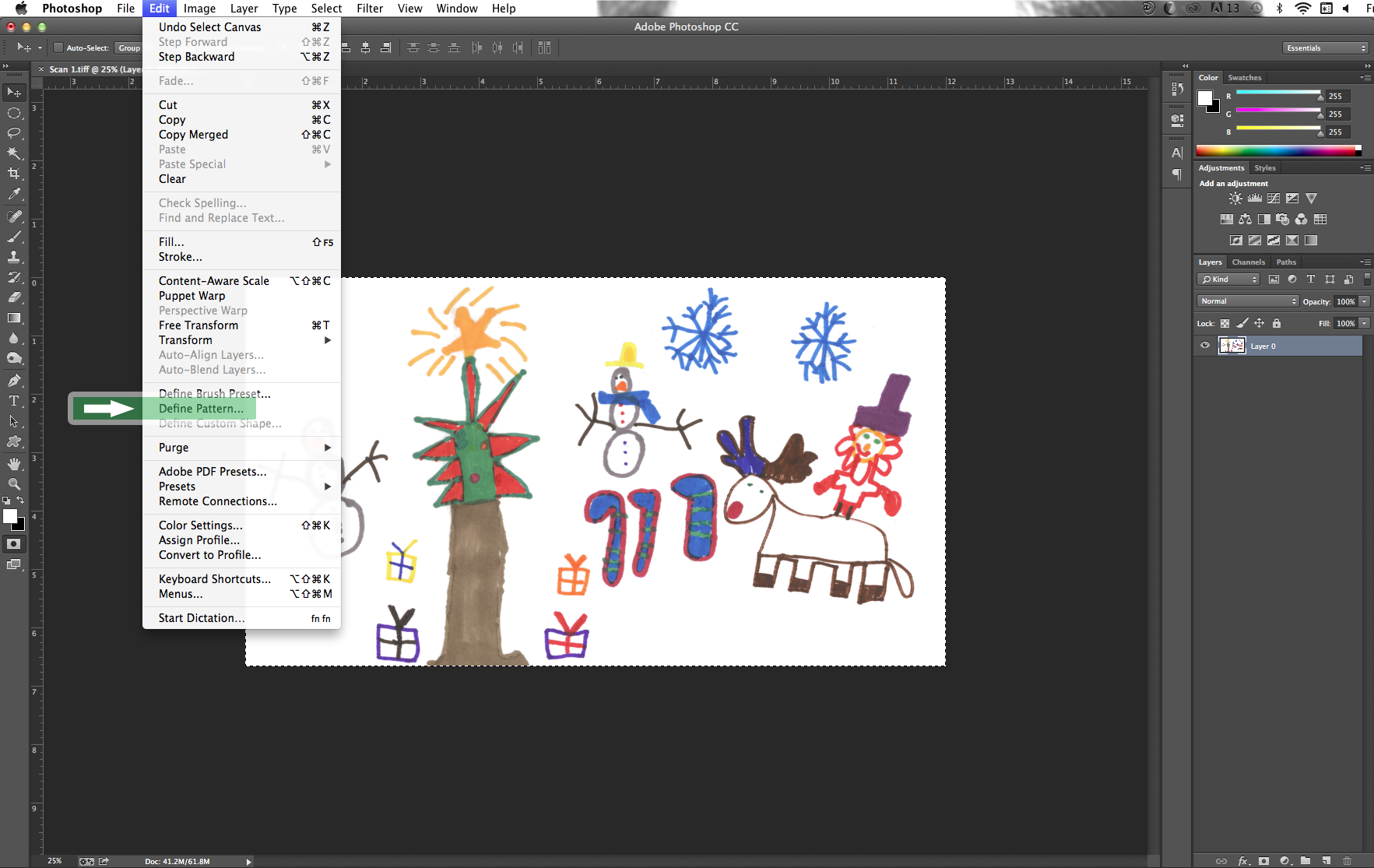Switch to the Channels tab
Image resolution: width=1374 pixels, height=868 pixels.
tap(1248, 262)
